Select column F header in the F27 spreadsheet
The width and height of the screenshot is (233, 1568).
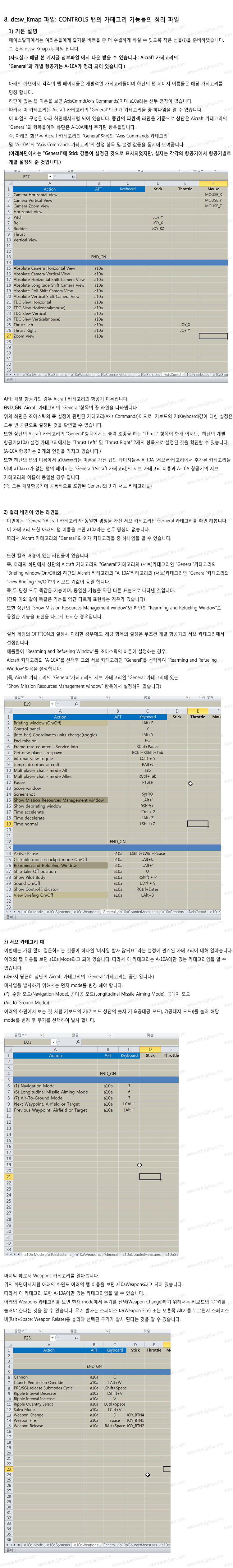(x=213, y=183)
